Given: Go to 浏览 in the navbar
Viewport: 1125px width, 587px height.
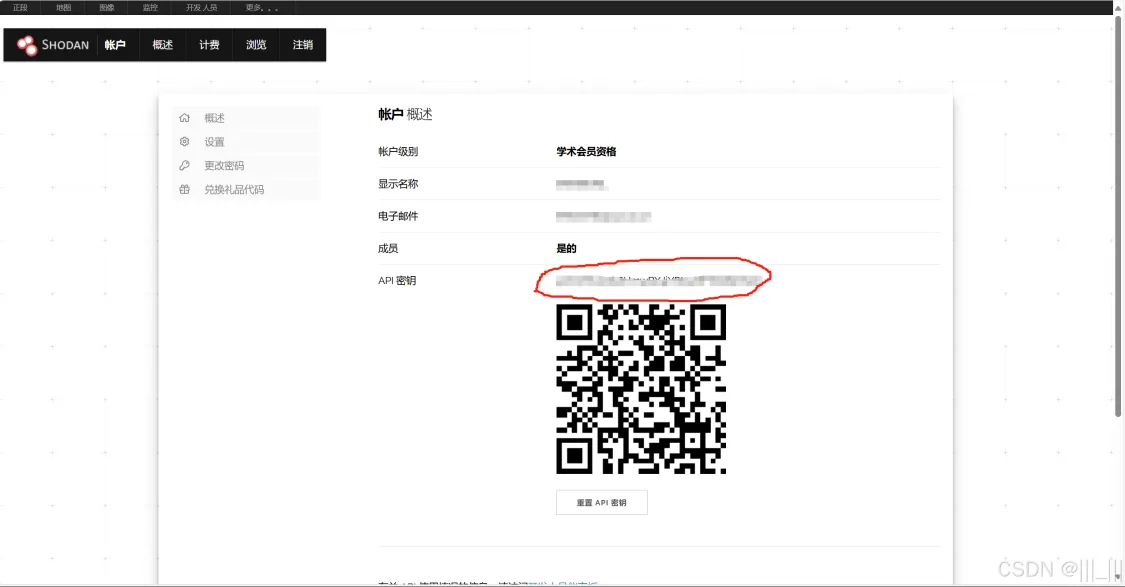Looking at the screenshot, I should click(256, 45).
